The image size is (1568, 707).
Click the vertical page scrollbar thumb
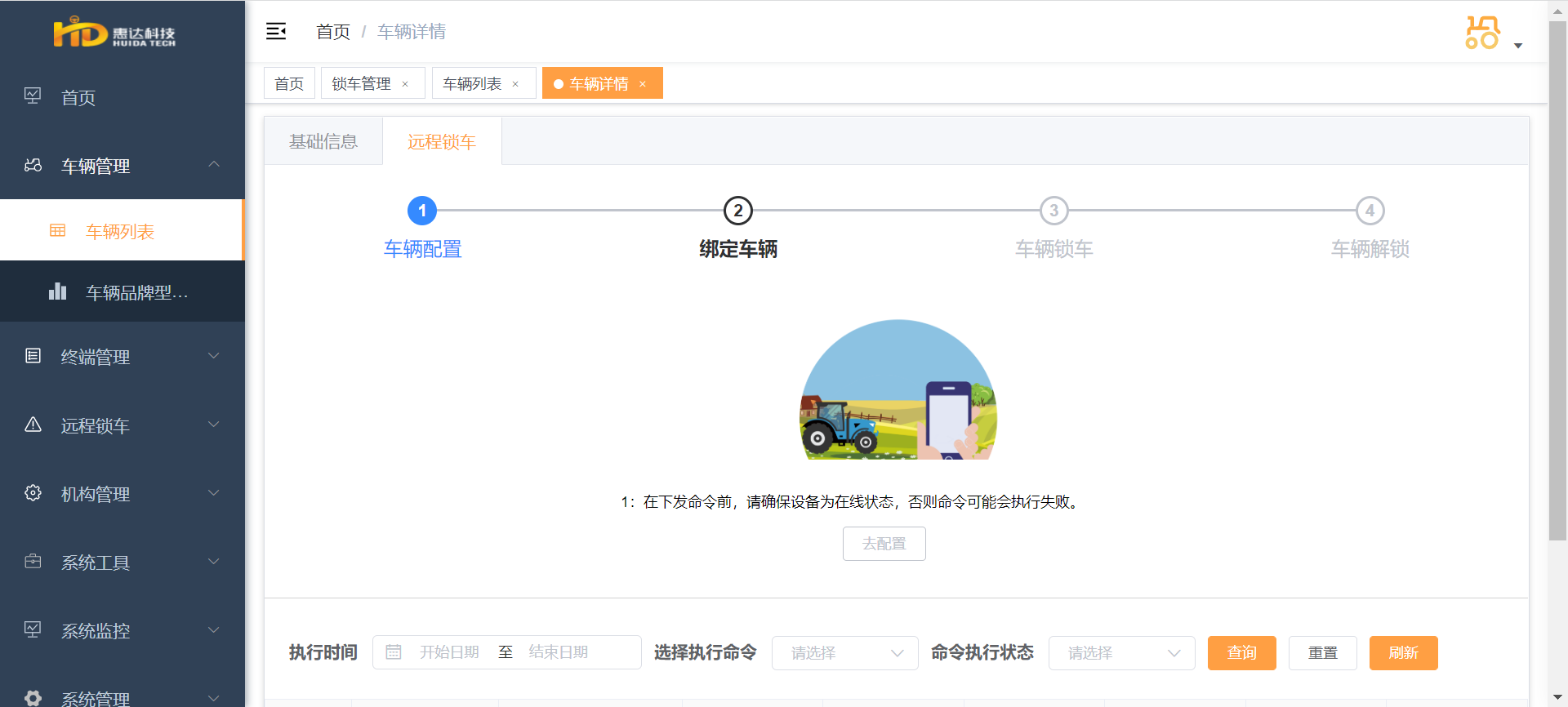click(1557, 280)
